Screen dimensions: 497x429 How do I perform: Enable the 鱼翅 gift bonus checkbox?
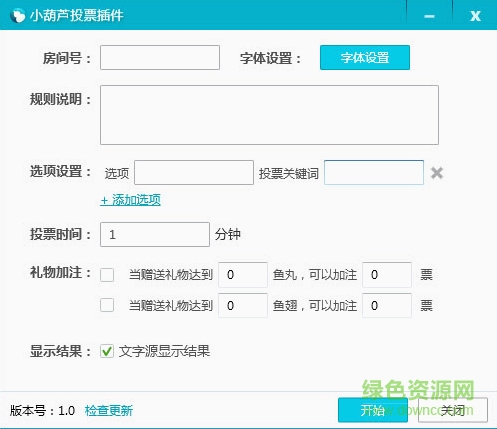pyautogui.click(x=107, y=305)
